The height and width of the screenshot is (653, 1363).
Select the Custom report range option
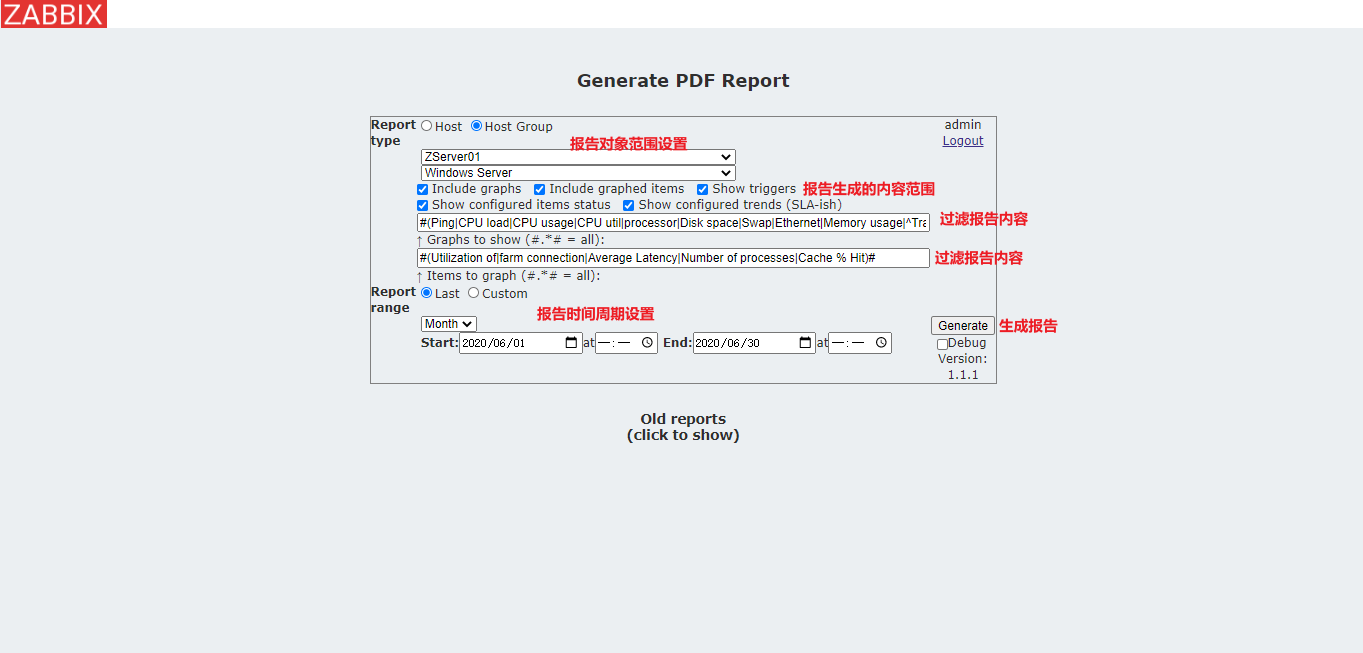pos(473,293)
